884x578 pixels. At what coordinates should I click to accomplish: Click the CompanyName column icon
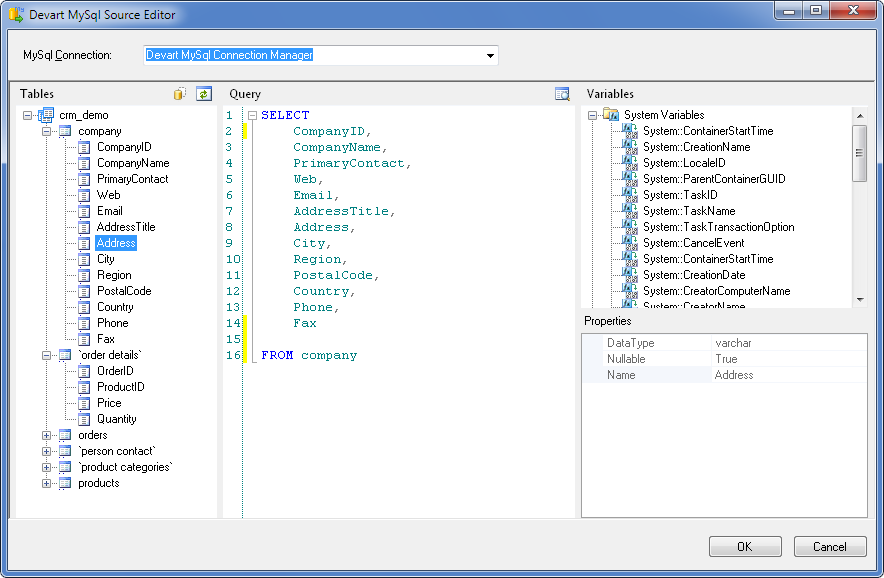[x=84, y=163]
